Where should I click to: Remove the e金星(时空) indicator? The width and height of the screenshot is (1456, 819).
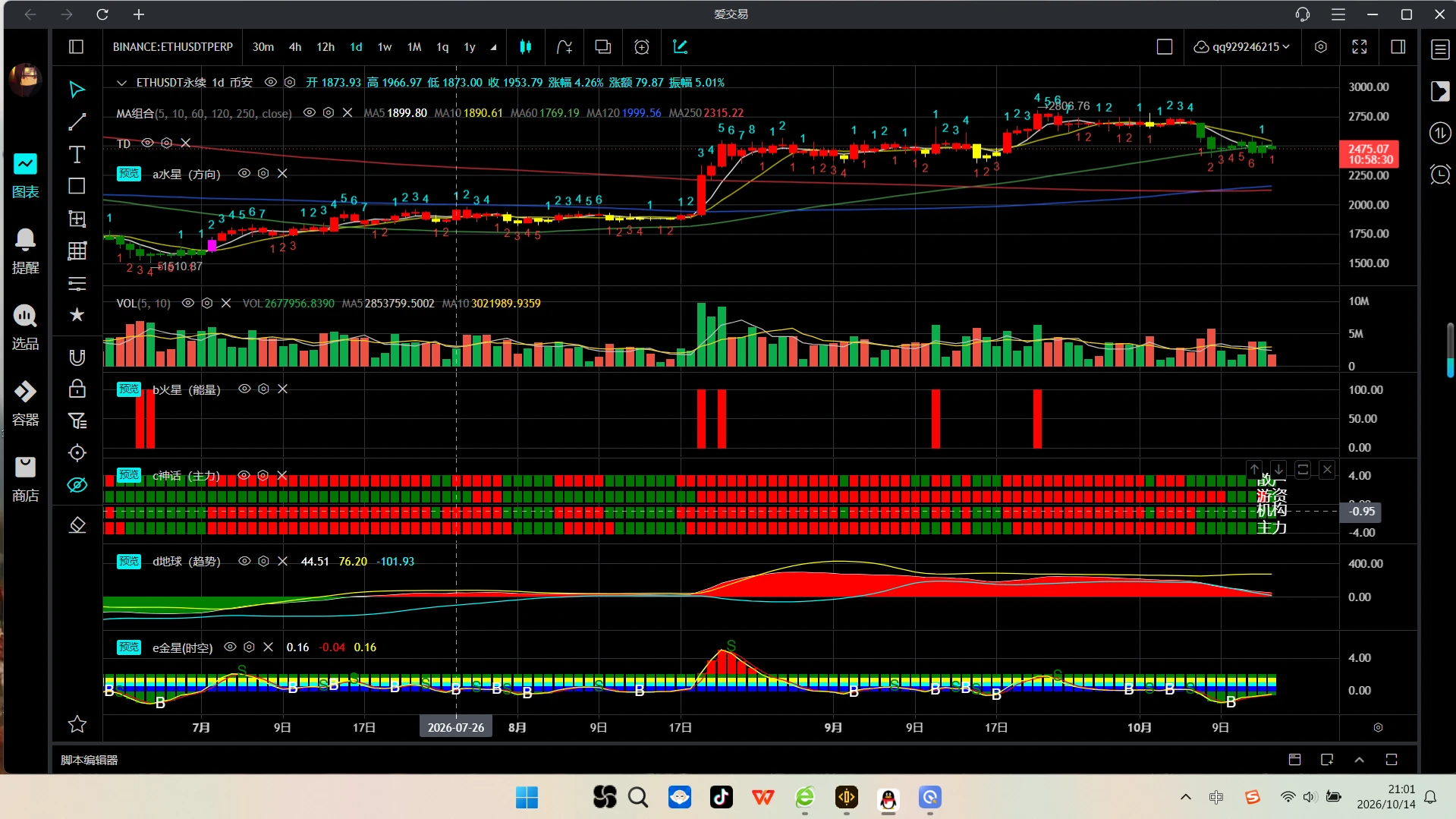coord(268,647)
